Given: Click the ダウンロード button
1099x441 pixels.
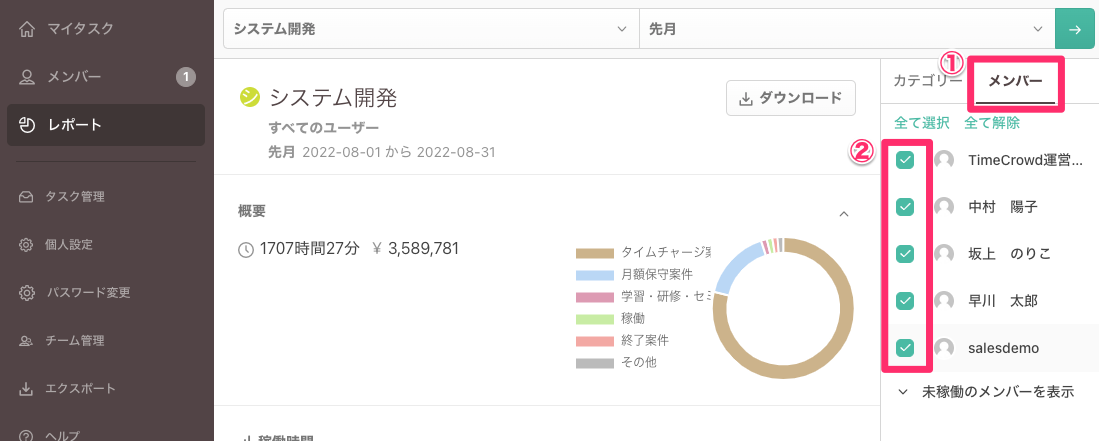Looking at the screenshot, I should 790,99.
